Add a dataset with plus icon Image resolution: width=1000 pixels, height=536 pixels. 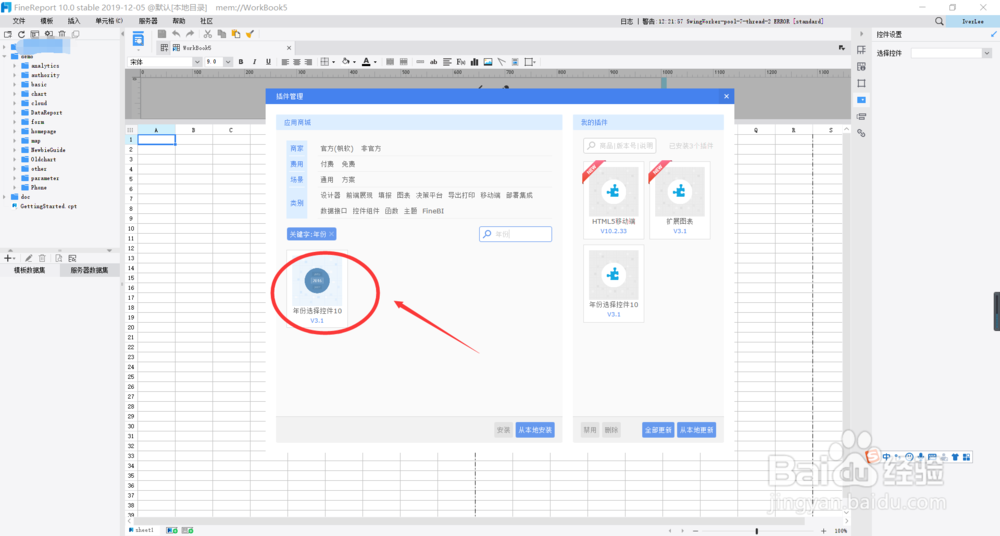[x=8, y=258]
